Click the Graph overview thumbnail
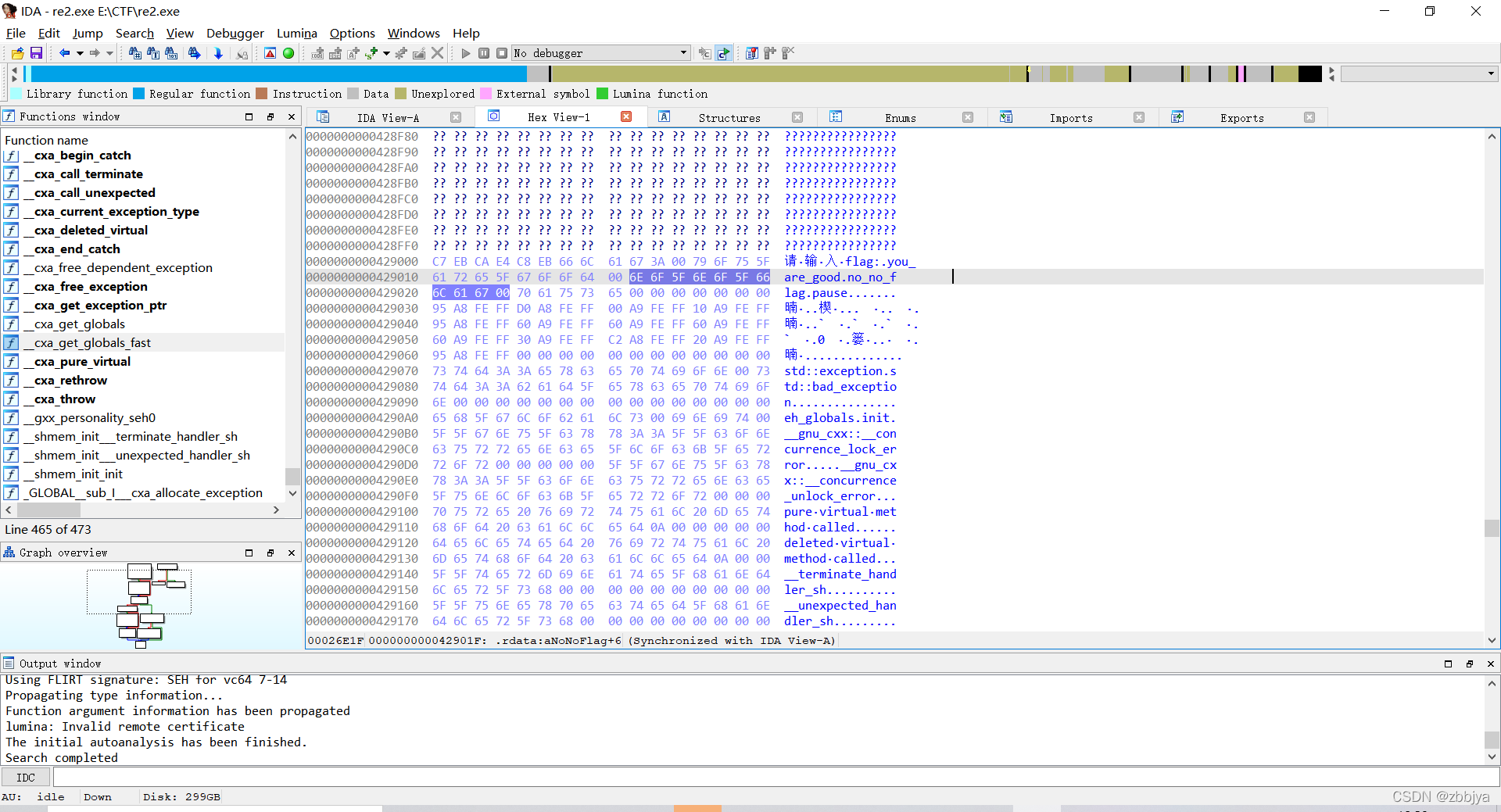 [x=139, y=606]
